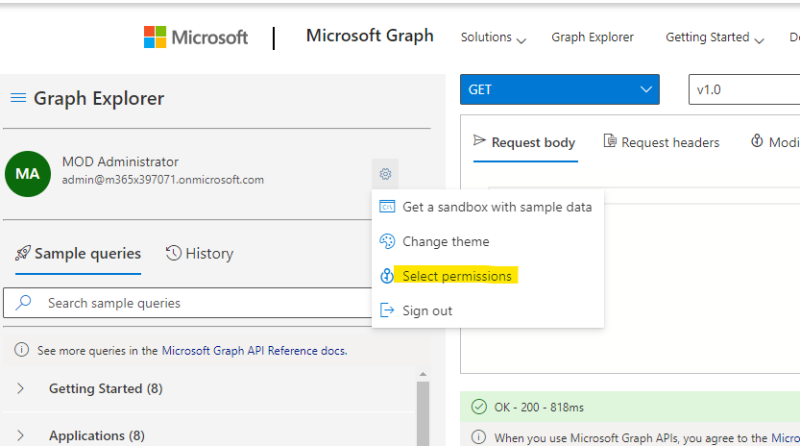Screen dimensions: 800x446
Task: Open the Graph Explorer nav link
Action: pos(592,37)
